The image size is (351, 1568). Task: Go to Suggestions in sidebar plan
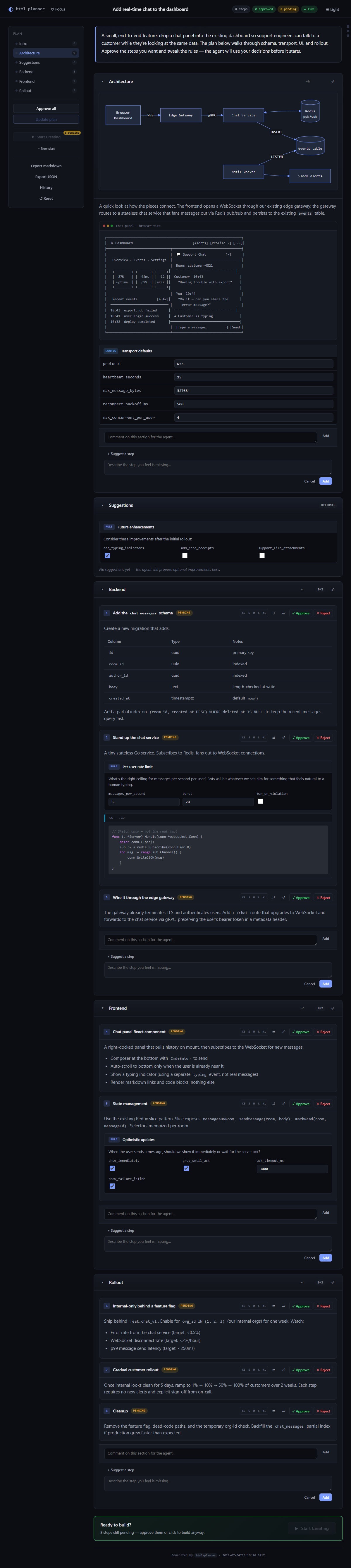click(46, 63)
